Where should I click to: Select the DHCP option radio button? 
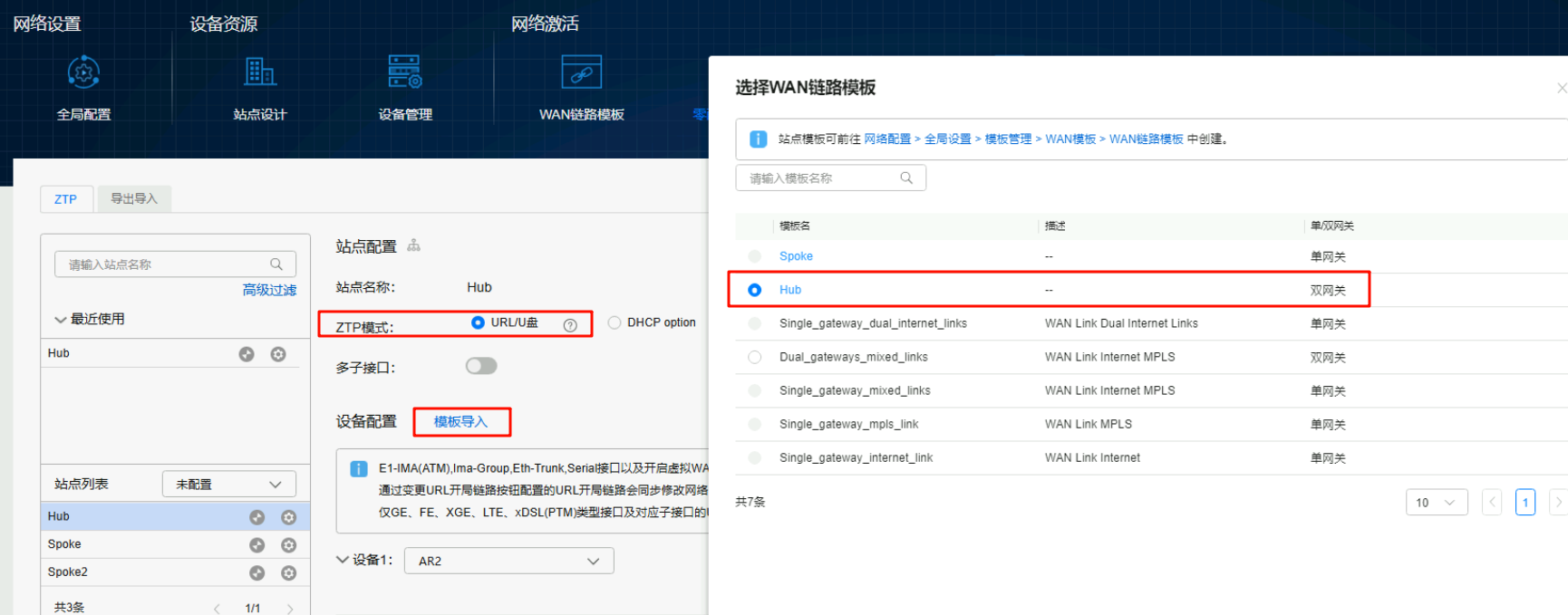tap(615, 322)
